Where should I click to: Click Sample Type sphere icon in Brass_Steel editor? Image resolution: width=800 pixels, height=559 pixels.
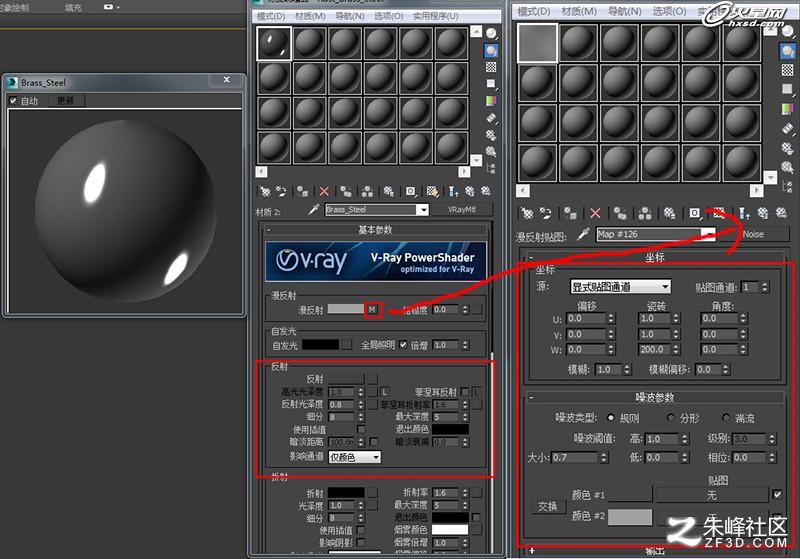491,34
